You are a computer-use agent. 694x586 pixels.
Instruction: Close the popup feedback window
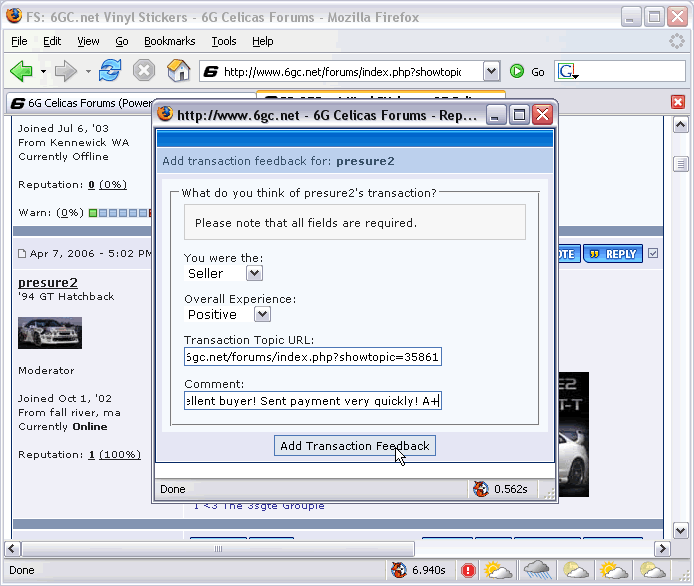(543, 115)
